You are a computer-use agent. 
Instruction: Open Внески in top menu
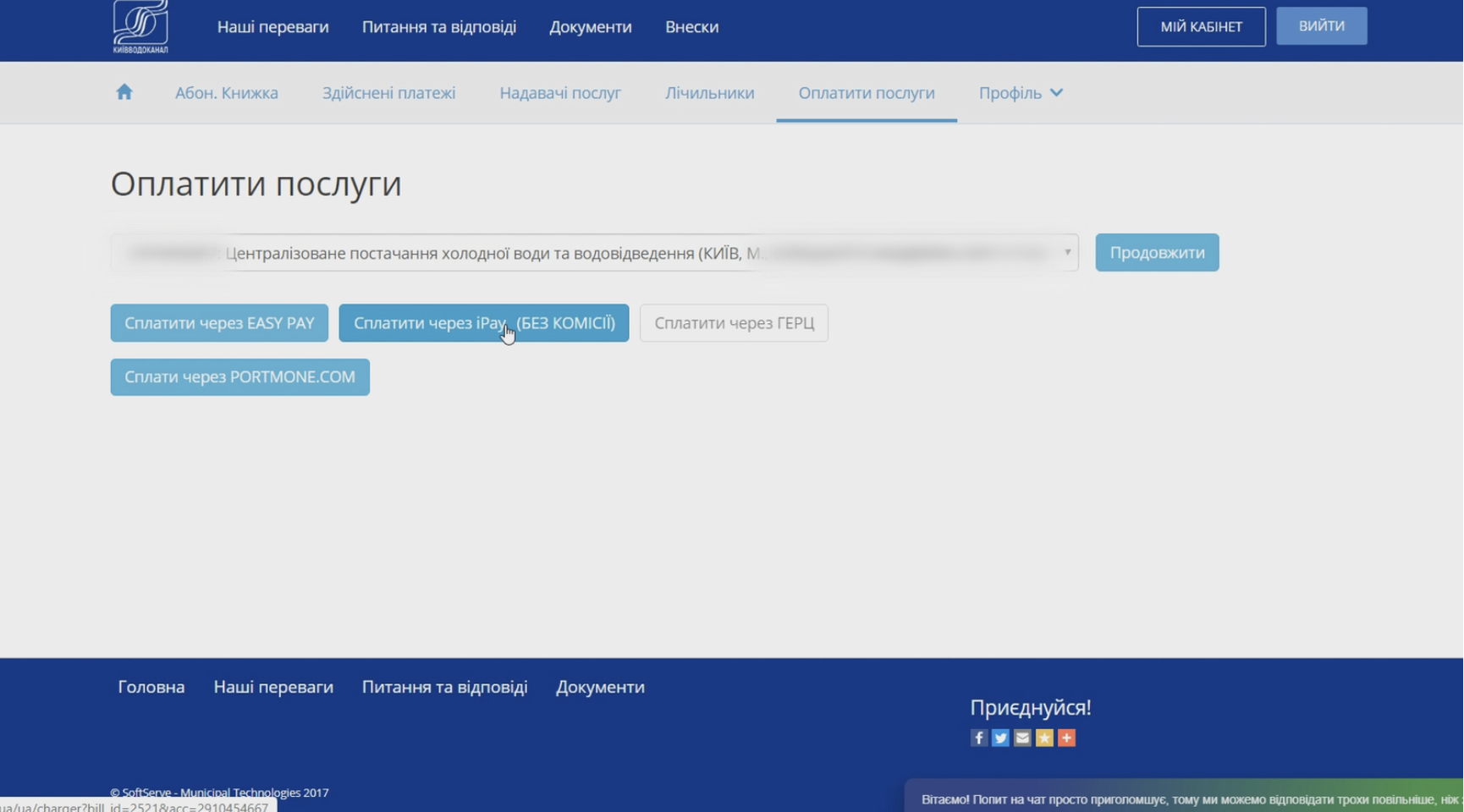tap(692, 27)
